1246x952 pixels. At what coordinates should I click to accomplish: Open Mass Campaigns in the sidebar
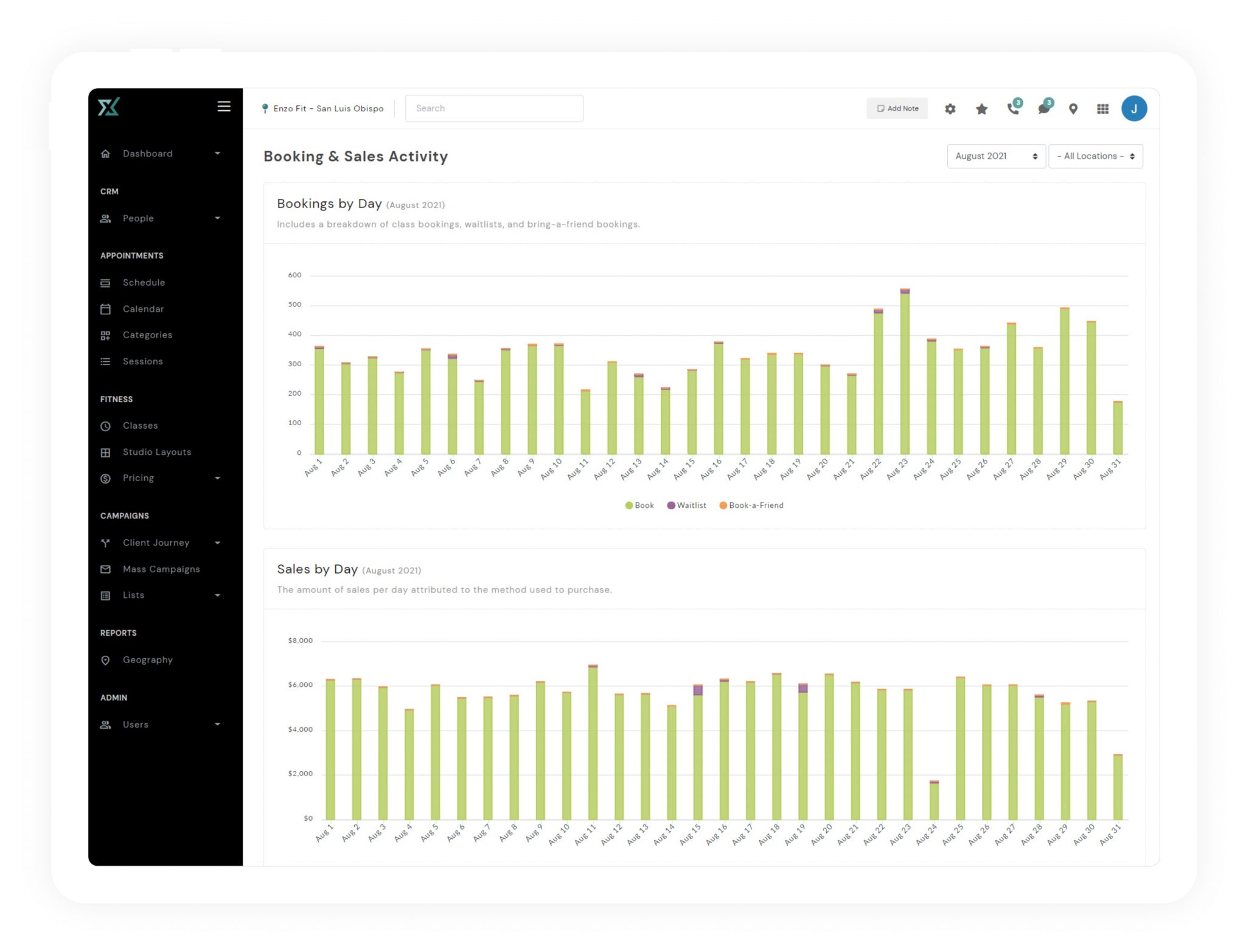[x=161, y=569]
